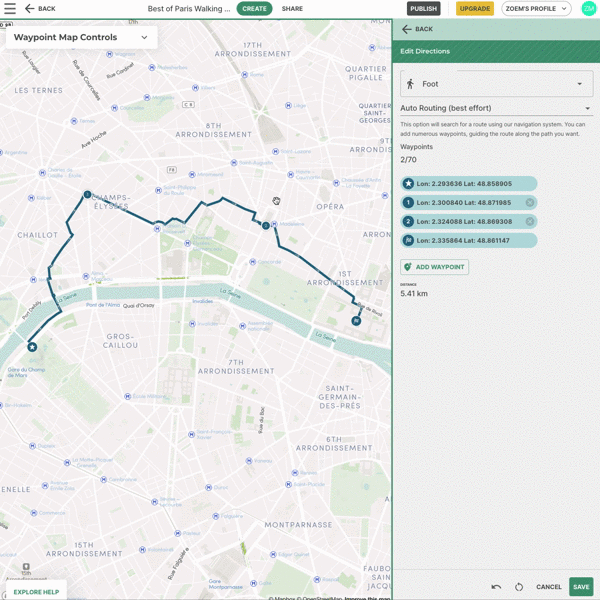Click the Explore Help button
Image resolution: width=600 pixels, height=600 pixels.
click(35, 592)
